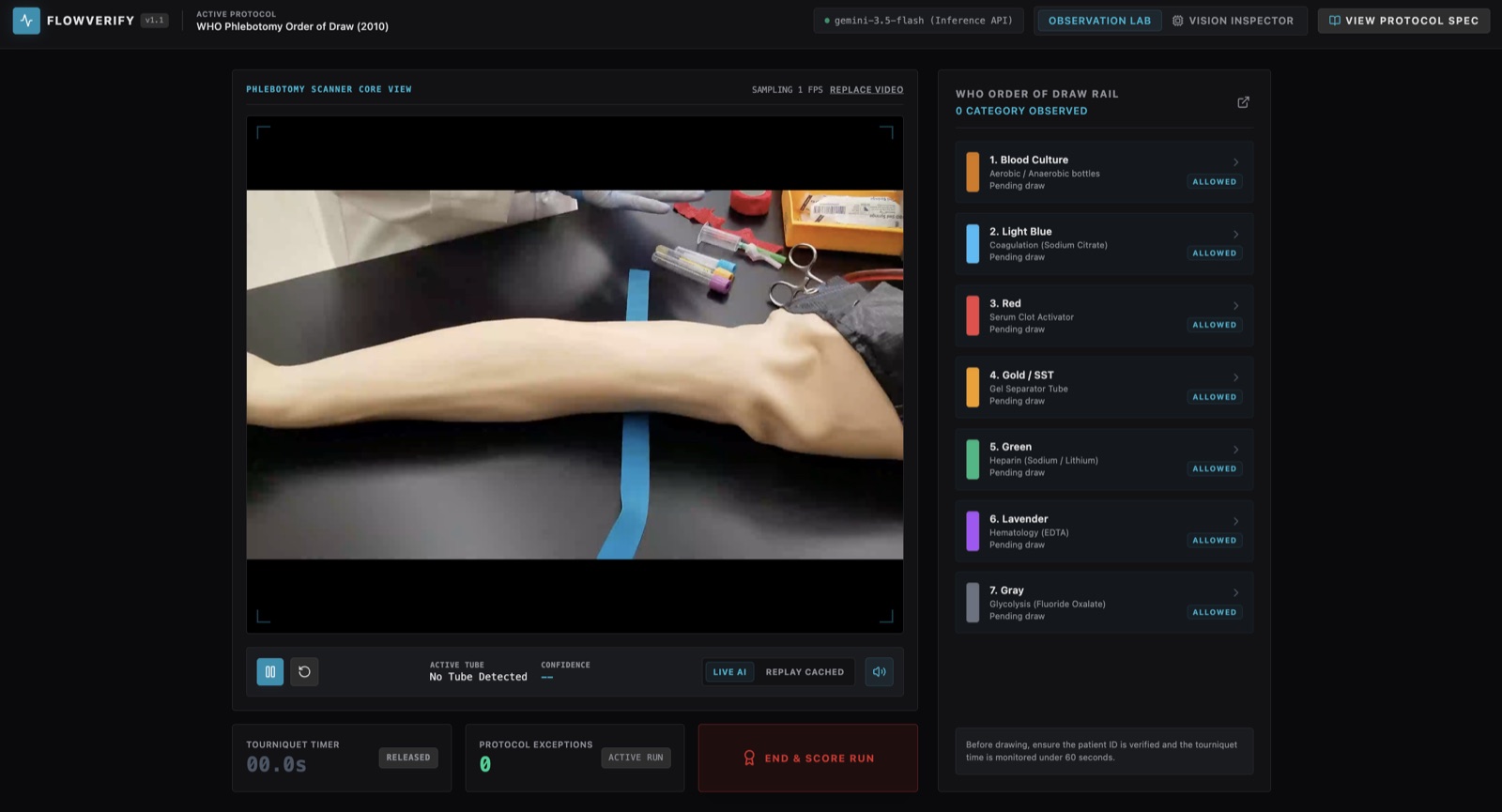Viewport: 1502px width, 812px height.
Task: Click the phlebotomy video frame
Action: [x=575, y=375]
